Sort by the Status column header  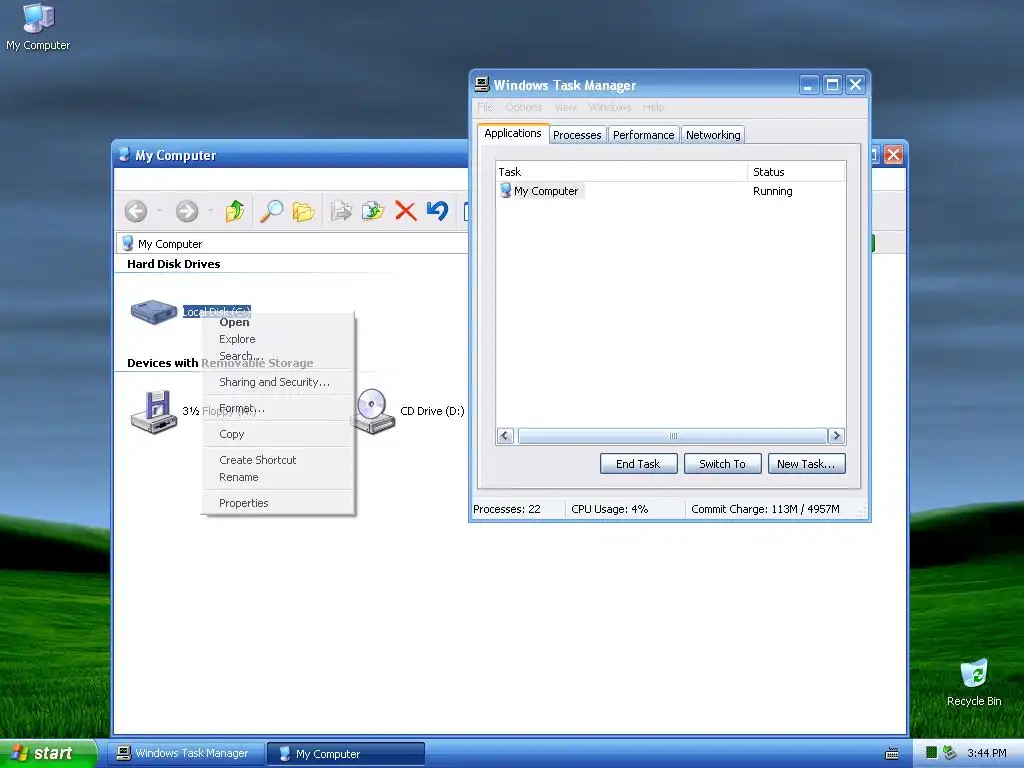pyautogui.click(x=797, y=172)
